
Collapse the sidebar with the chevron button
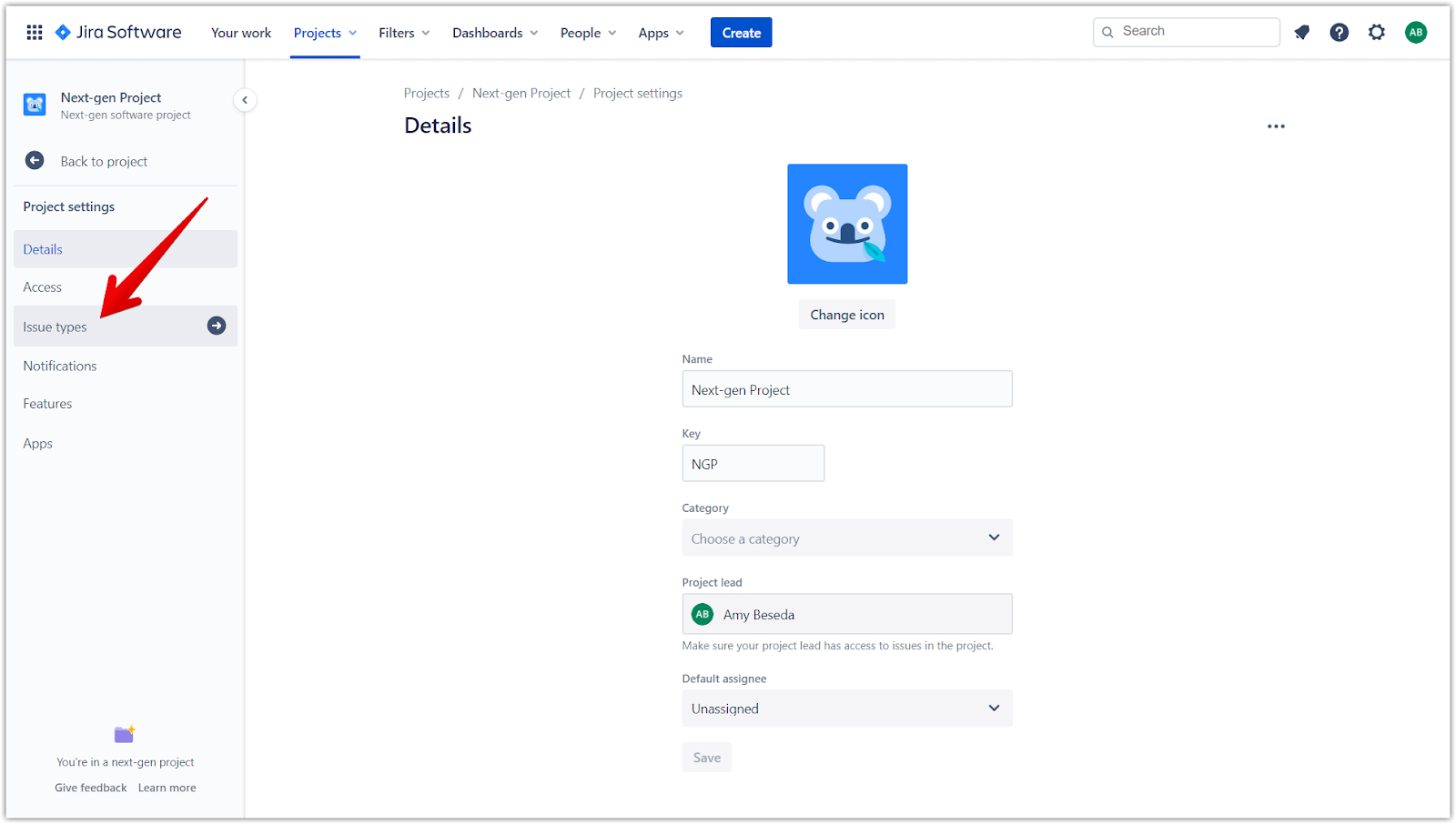click(245, 100)
